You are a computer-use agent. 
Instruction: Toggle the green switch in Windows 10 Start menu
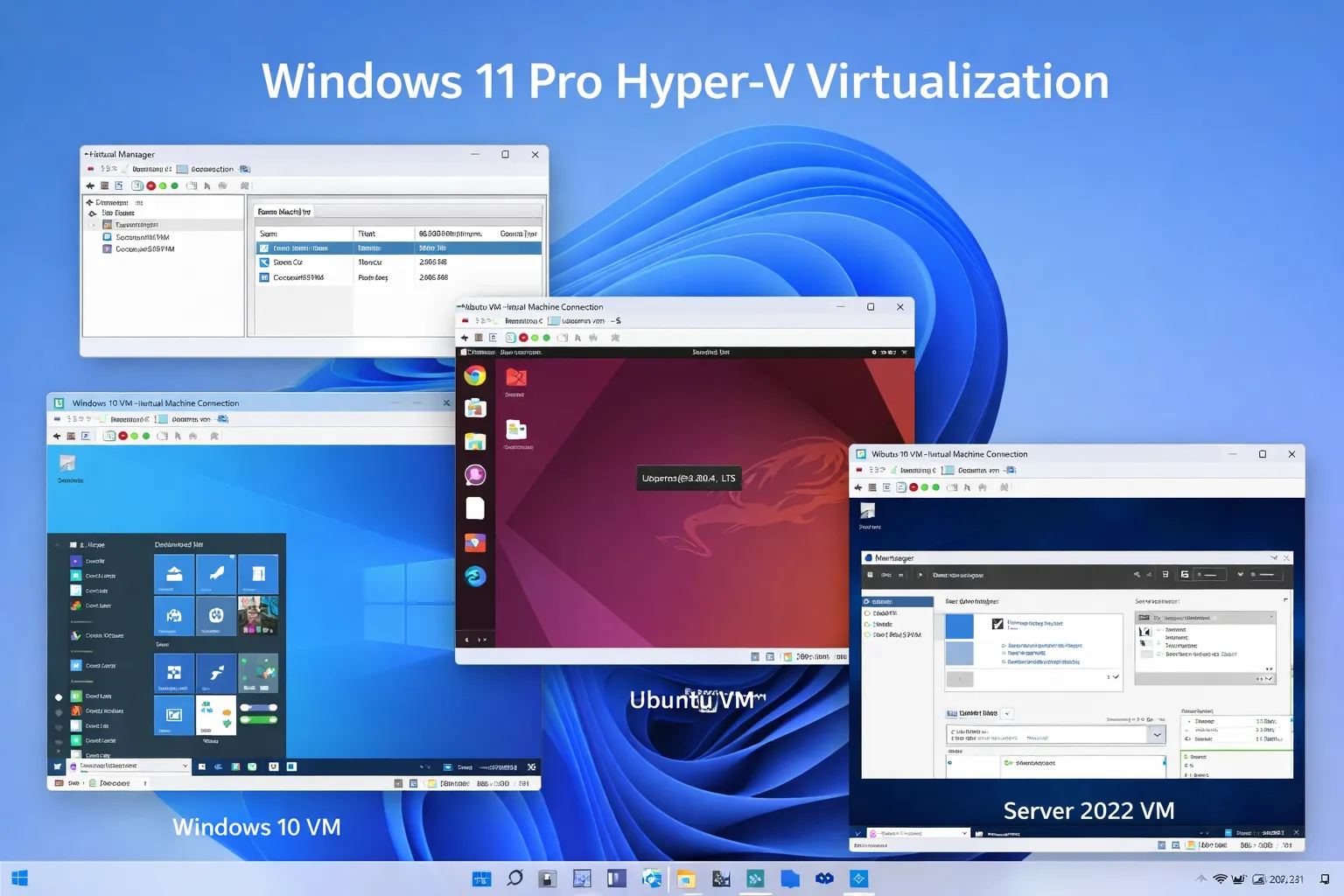258,719
